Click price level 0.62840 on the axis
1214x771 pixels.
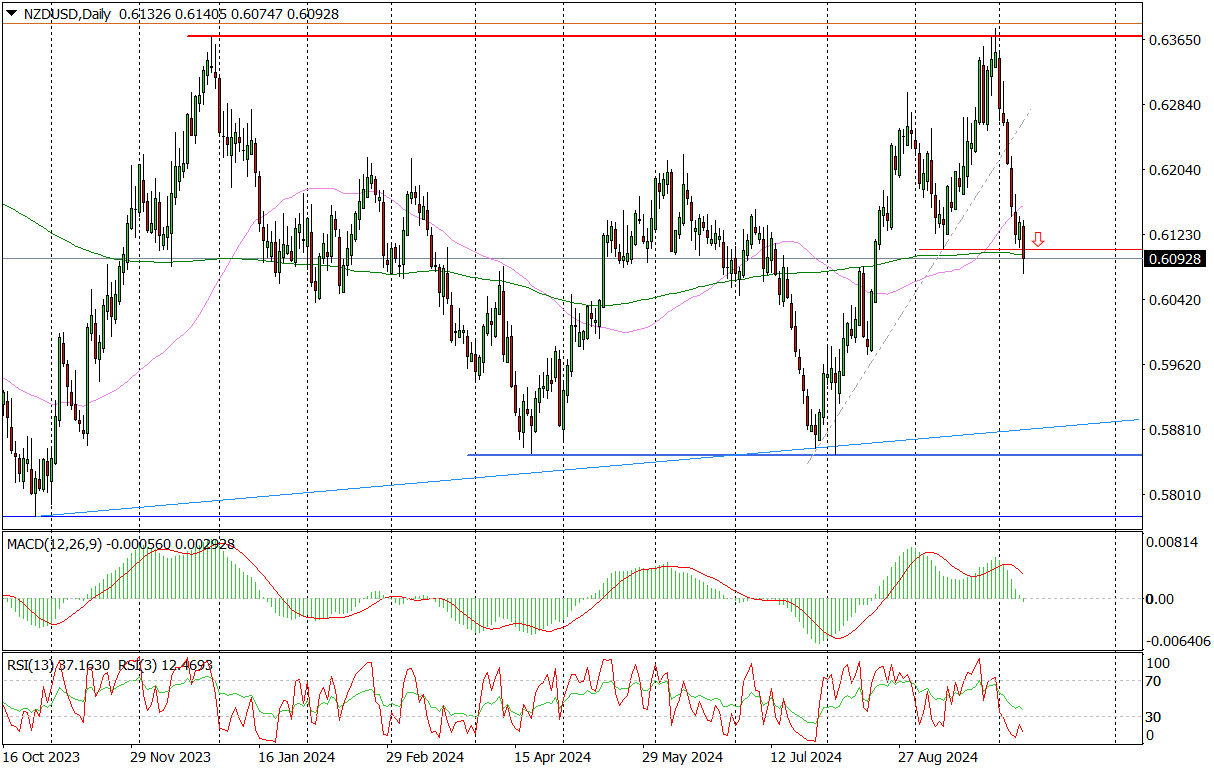(x=1175, y=105)
